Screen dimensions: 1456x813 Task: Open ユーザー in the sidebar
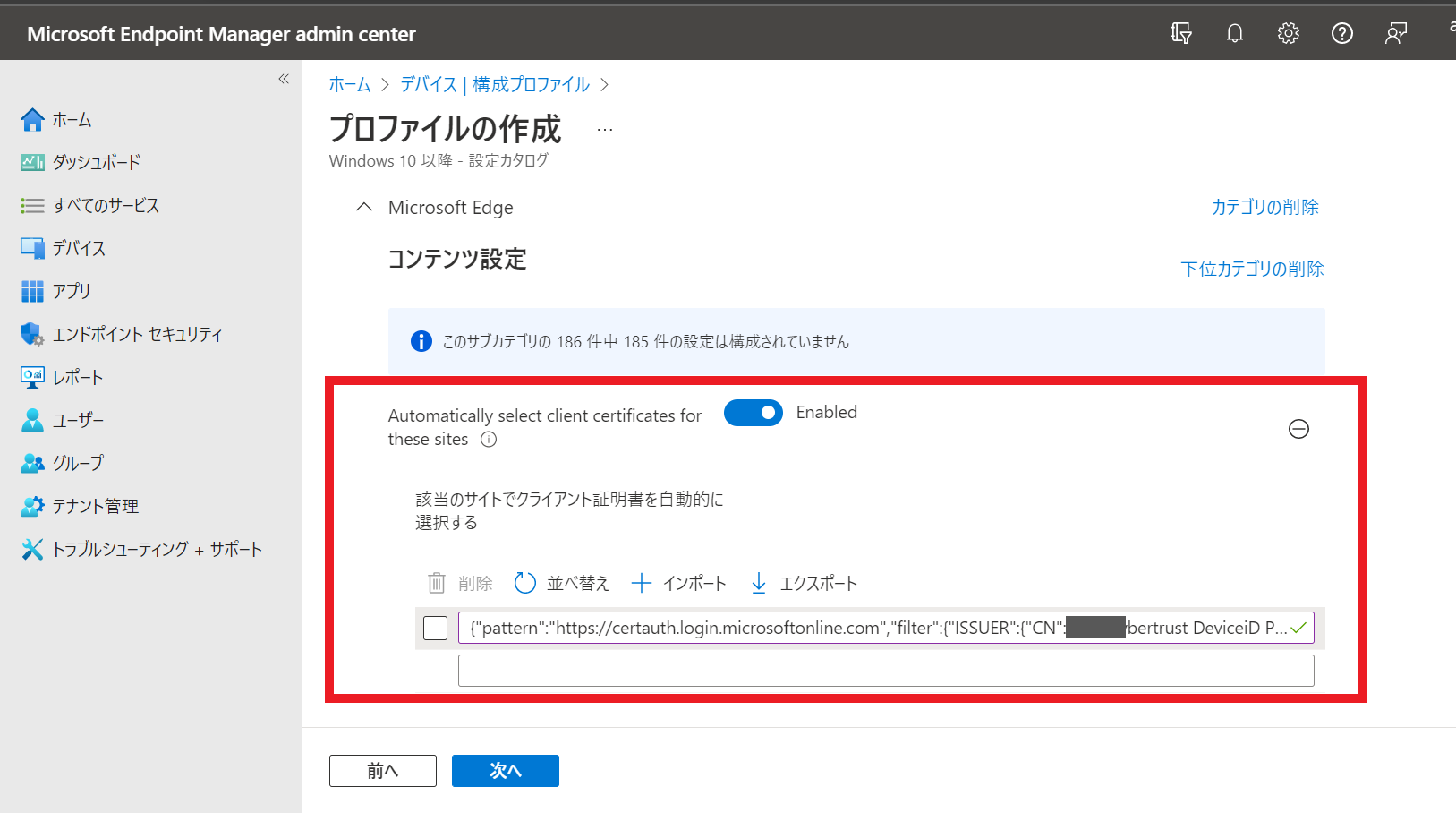pos(78,420)
